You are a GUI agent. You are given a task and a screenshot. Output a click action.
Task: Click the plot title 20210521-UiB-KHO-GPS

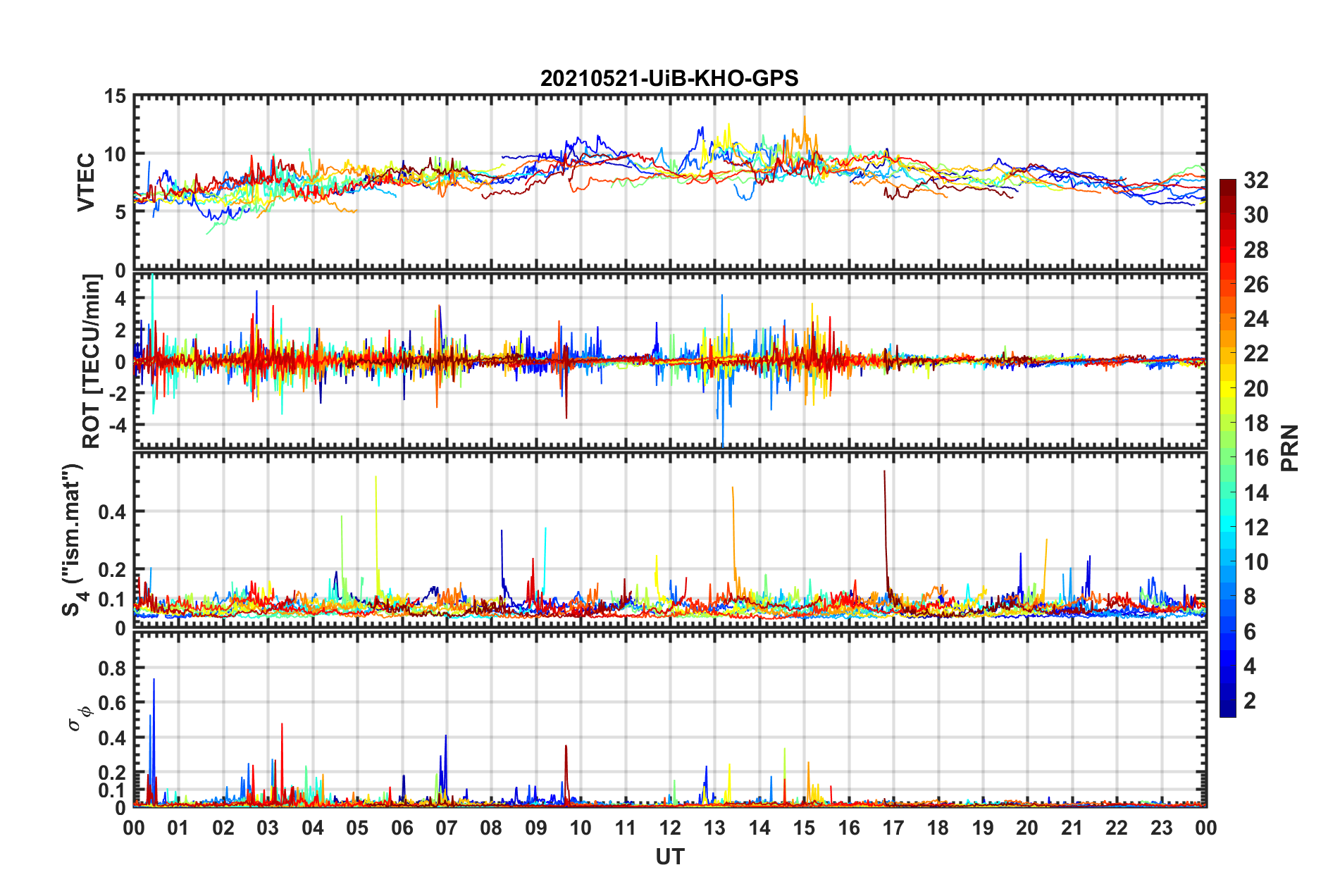pyautogui.click(x=669, y=78)
